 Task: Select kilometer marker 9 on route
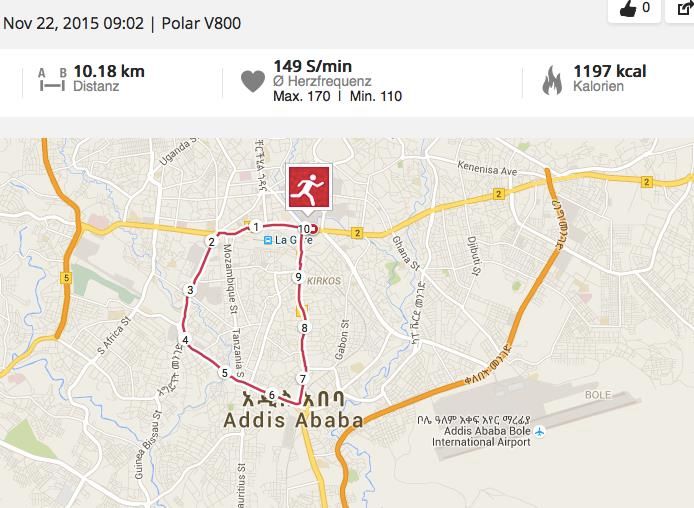(x=298, y=277)
